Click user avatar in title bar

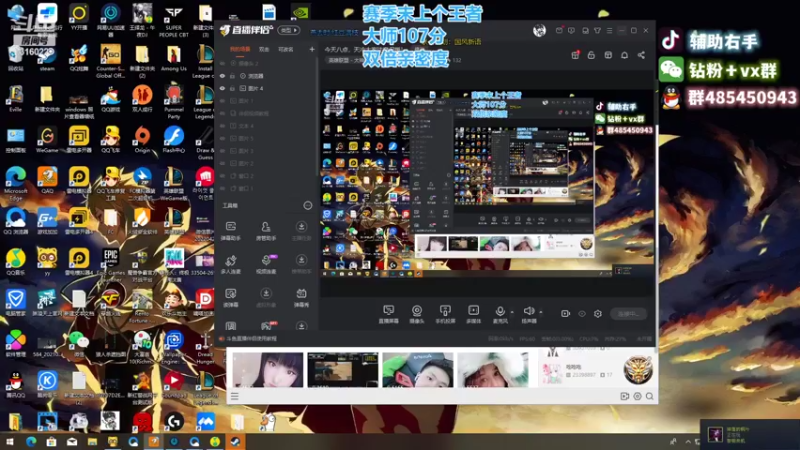tap(539, 31)
